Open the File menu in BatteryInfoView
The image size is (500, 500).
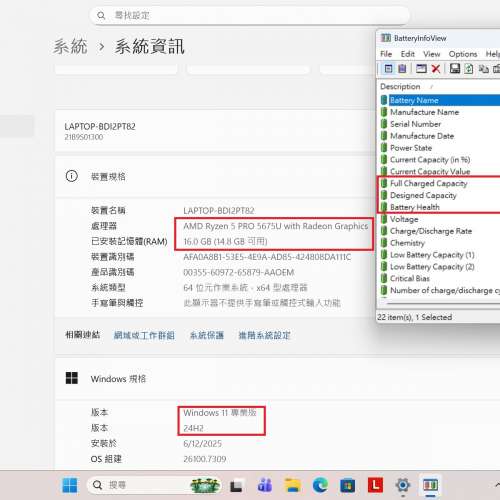(x=386, y=54)
